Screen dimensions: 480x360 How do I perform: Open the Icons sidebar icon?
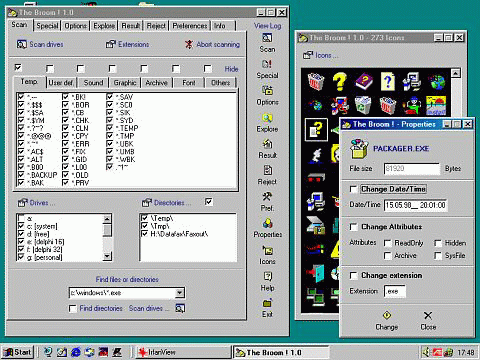[267, 250]
